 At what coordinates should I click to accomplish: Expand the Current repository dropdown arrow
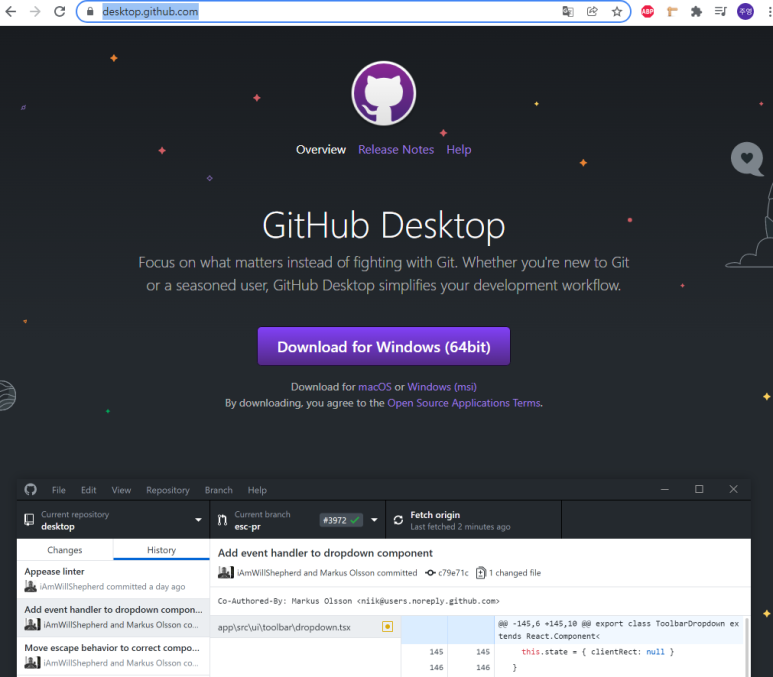pyautogui.click(x=198, y=520)
